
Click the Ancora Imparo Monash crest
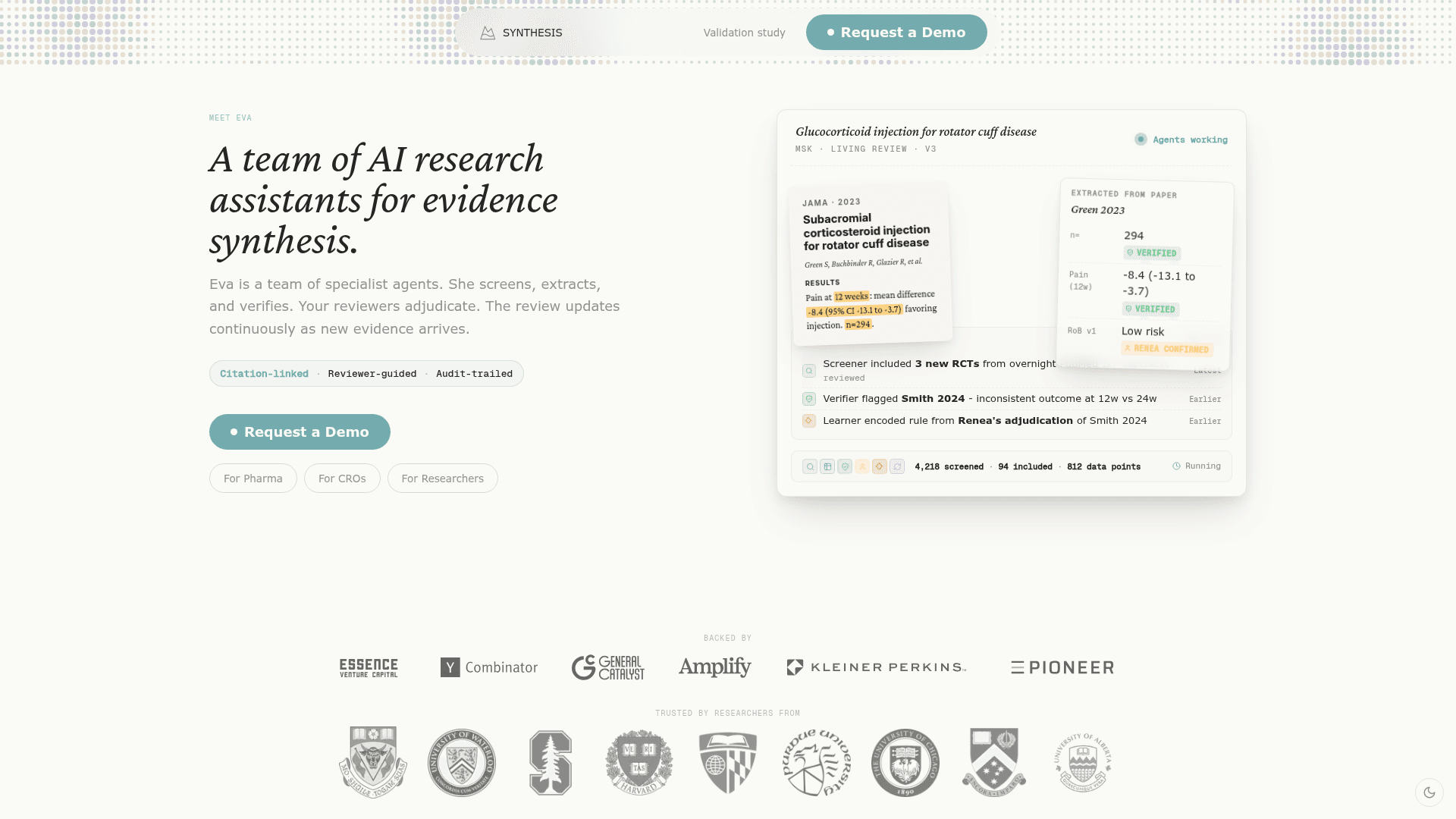pos(994,763)
